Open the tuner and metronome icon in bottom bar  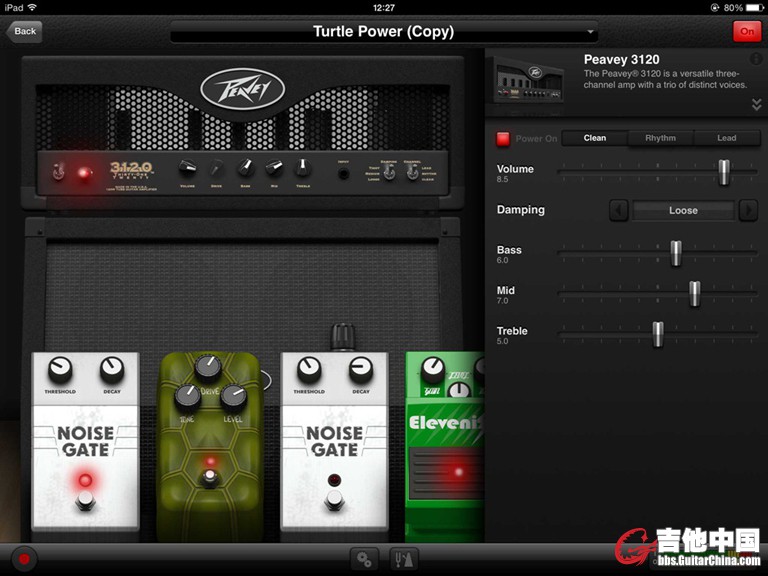pos(404,559)
